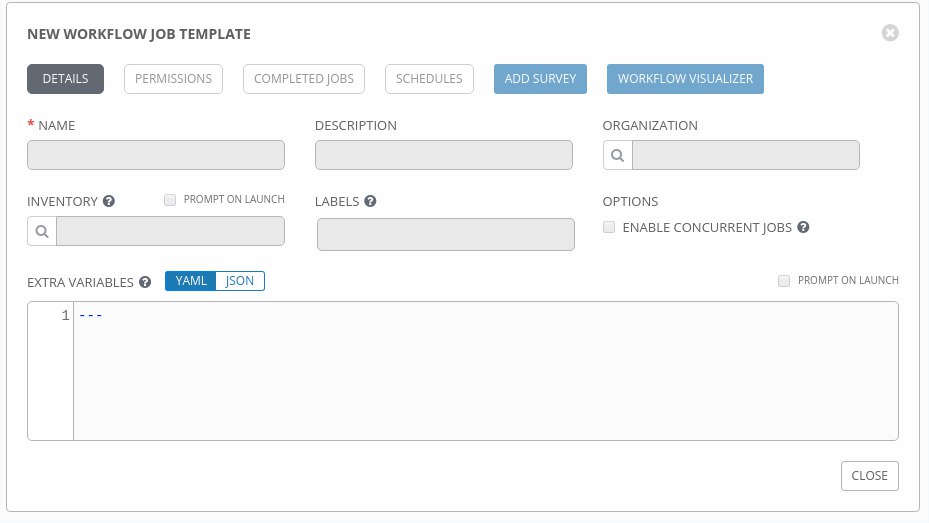
Task: Open the Details tab
Action: 65,79
